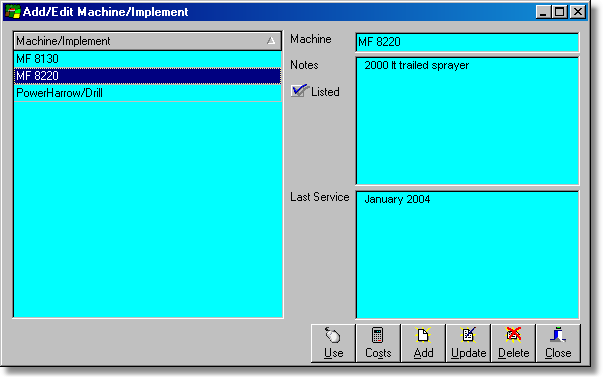Remove the machine with Delete button
This screenshot has height=379, width=603.
[513, 343]
